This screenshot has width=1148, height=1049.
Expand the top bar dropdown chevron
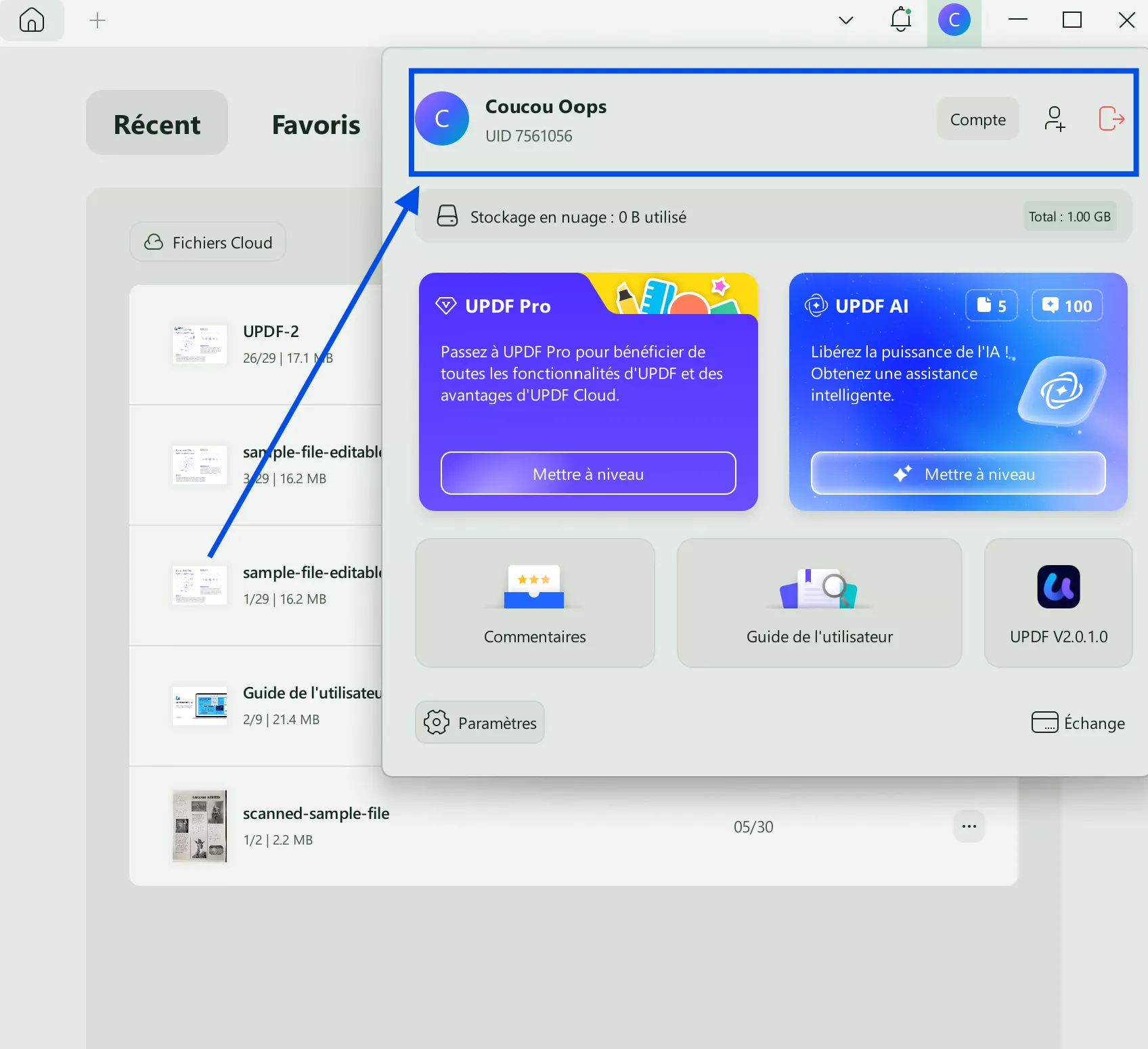click(846, 20)
